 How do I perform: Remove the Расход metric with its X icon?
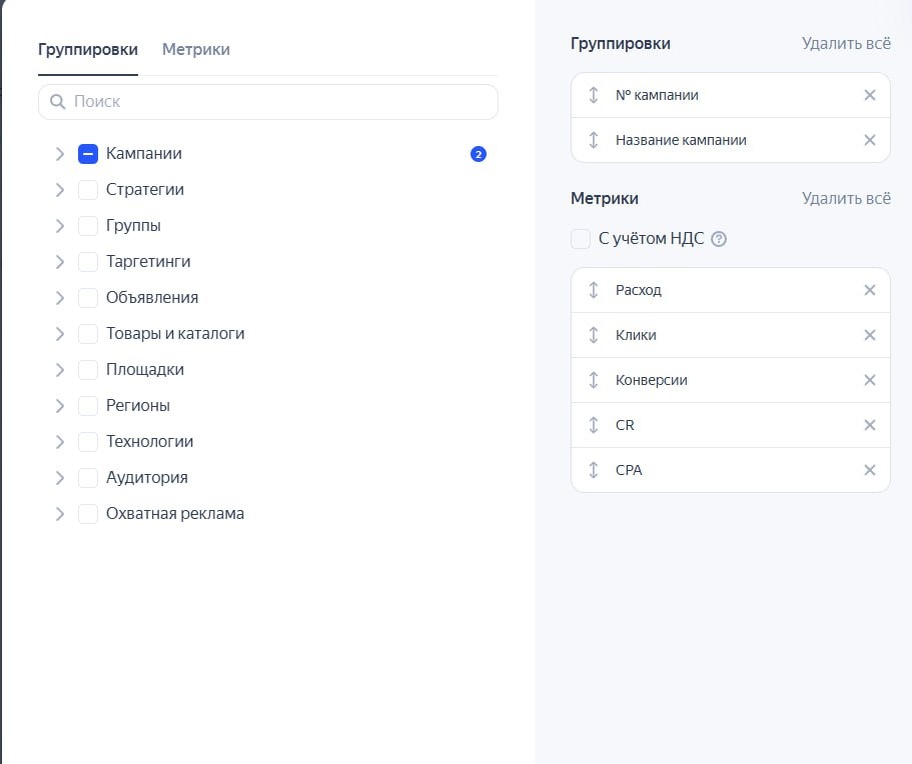[x=869, y=290]
